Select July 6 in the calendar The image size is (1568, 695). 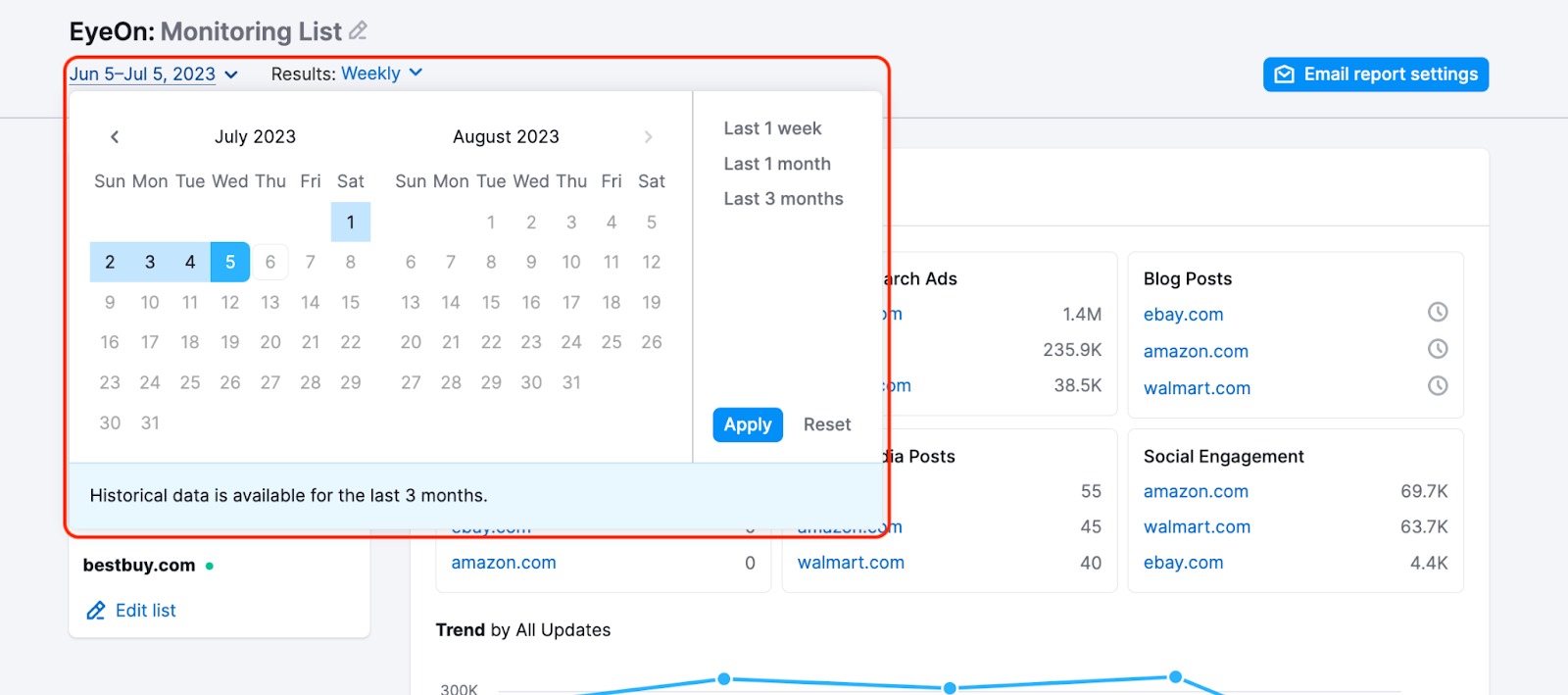269,263
